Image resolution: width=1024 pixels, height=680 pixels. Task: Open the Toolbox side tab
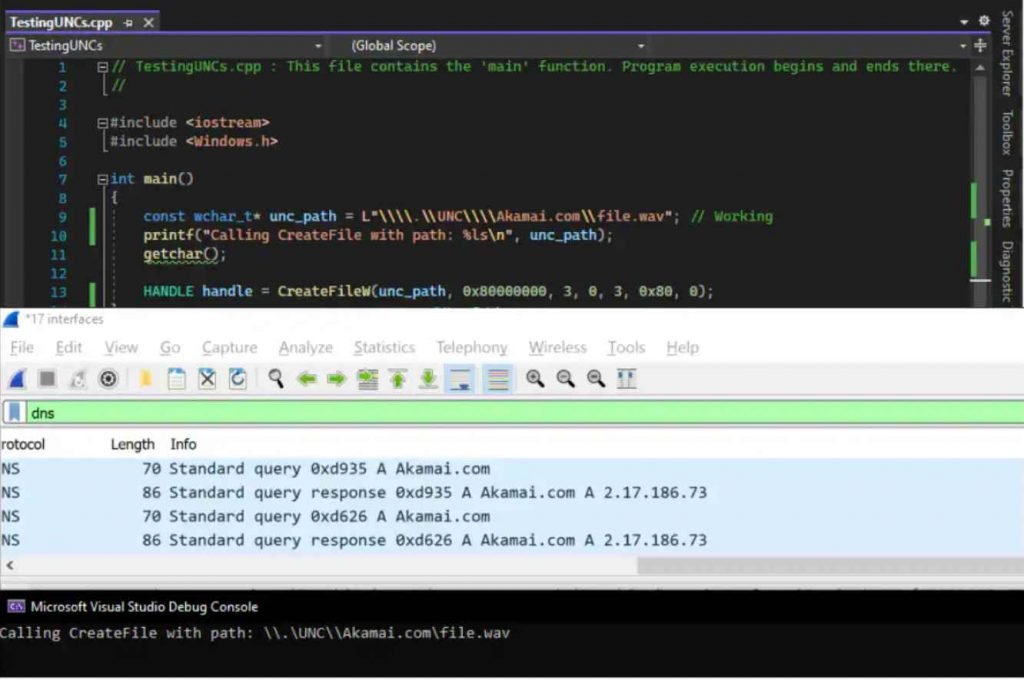coord(1006,133)
